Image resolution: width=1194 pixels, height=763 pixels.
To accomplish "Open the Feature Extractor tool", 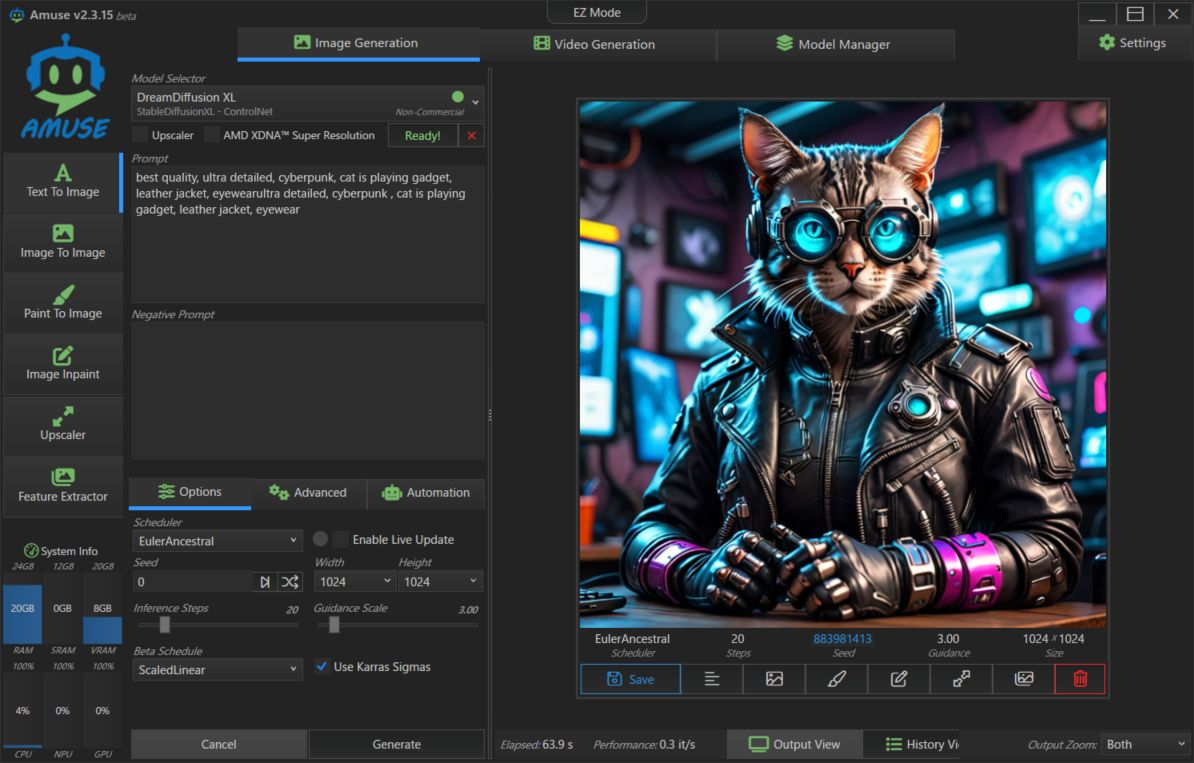I will [x=63, y=486].
